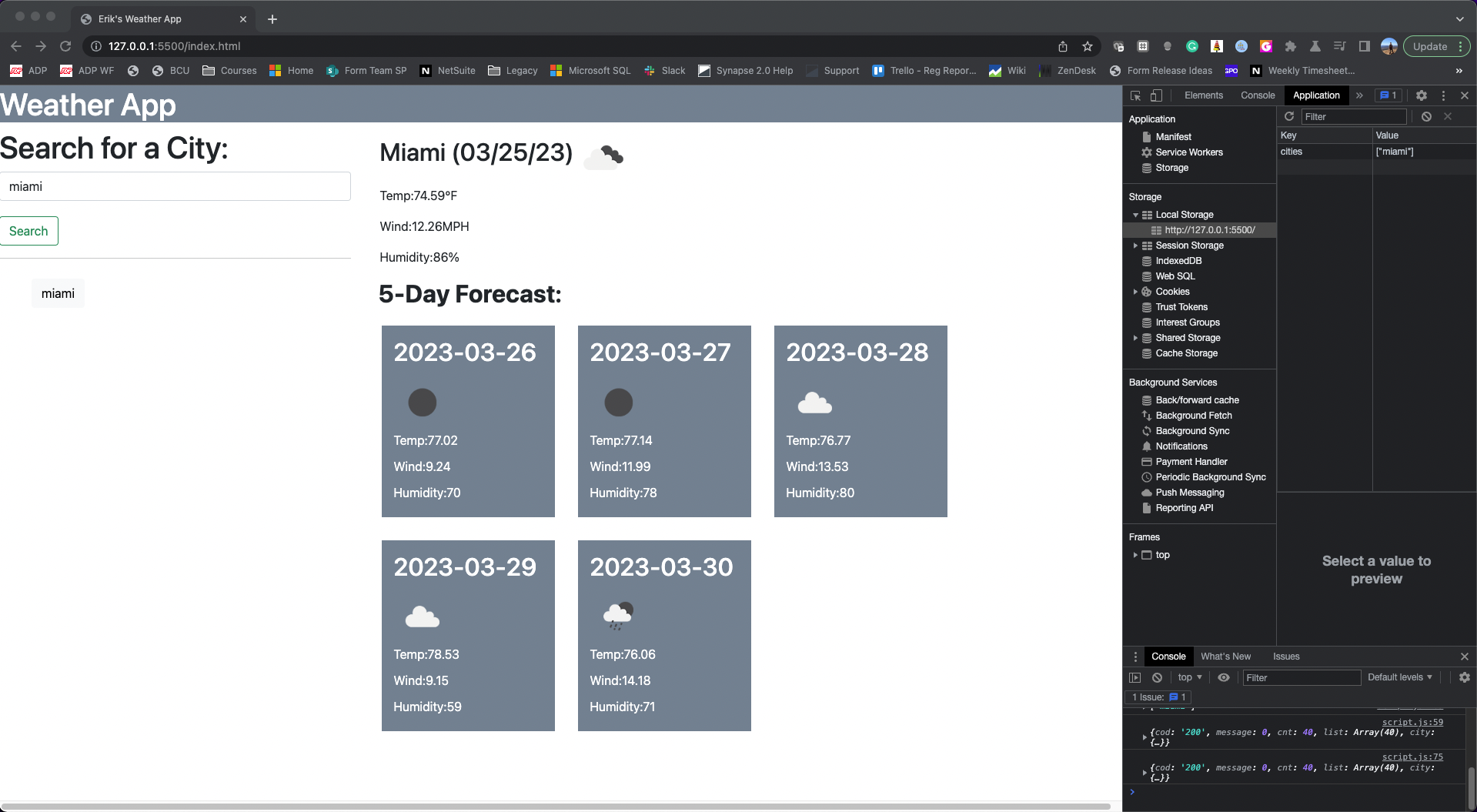Expand the Session Storage node

1137,245
